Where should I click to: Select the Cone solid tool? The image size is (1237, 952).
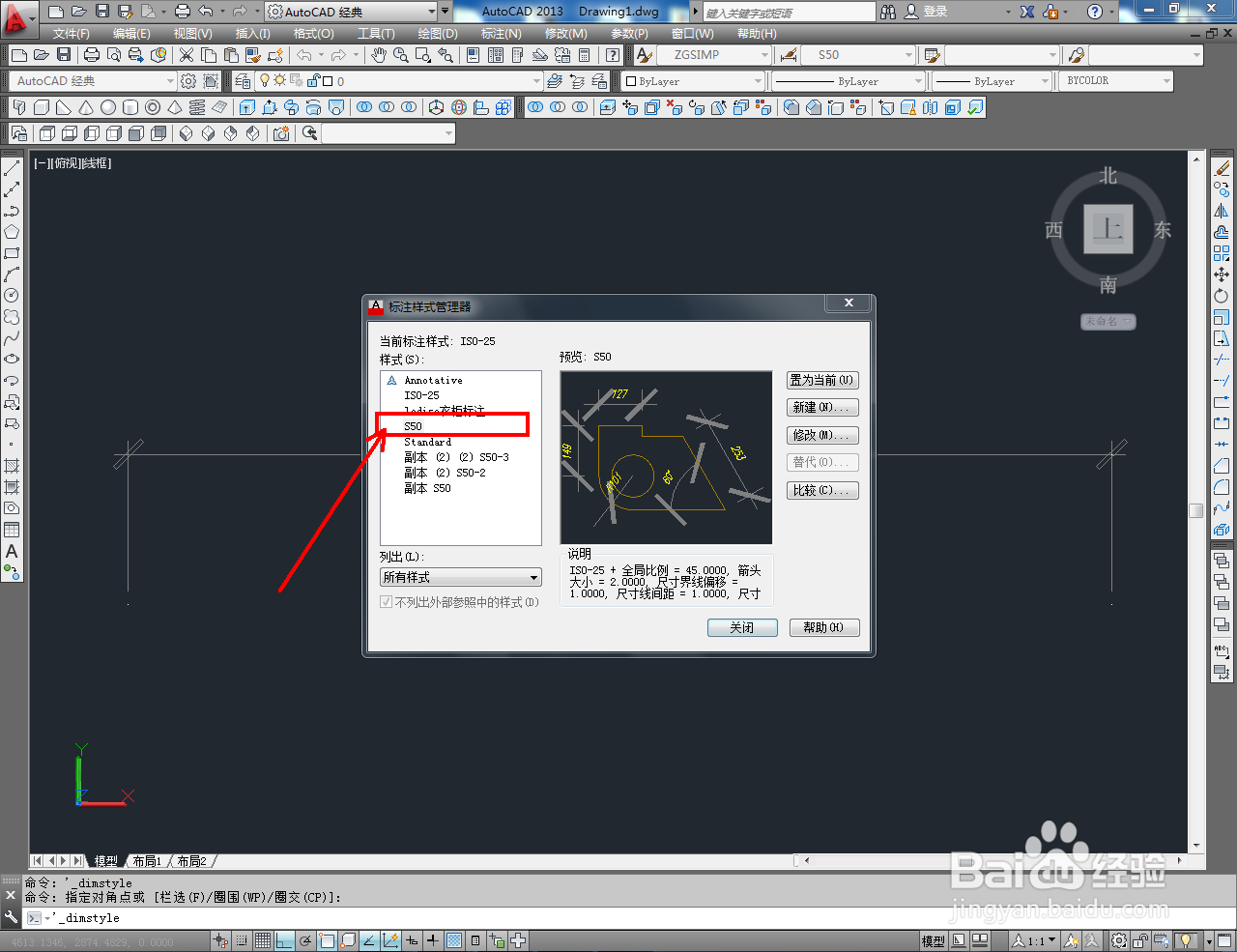coord(86,107)
